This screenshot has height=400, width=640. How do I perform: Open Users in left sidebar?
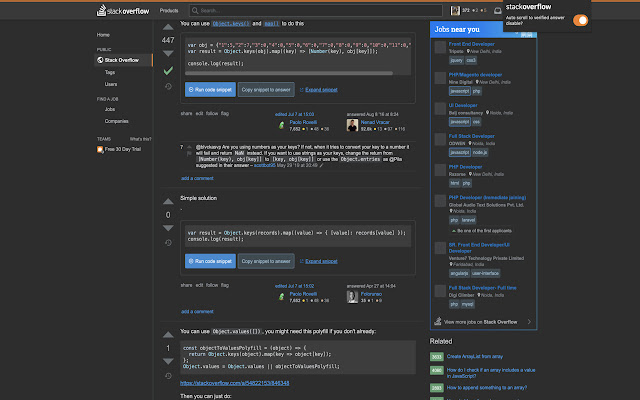tap(111, 84)
